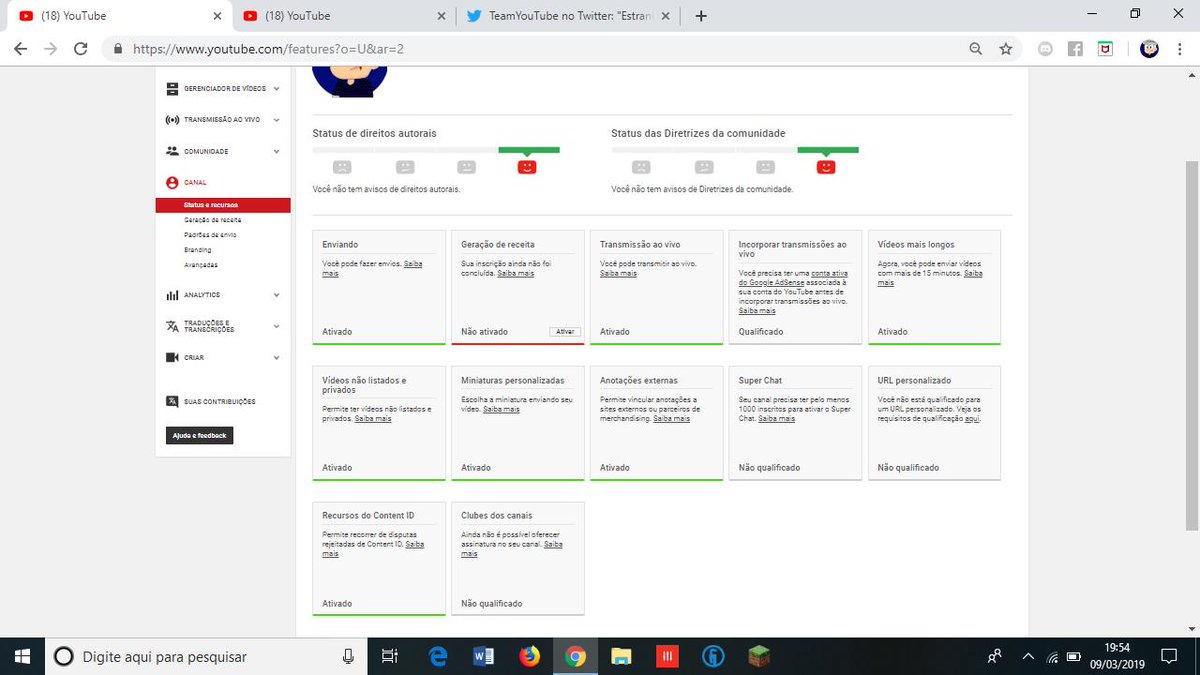
Task: Click Saiba mais in the Super Chat card
Action: pos(776,419)
